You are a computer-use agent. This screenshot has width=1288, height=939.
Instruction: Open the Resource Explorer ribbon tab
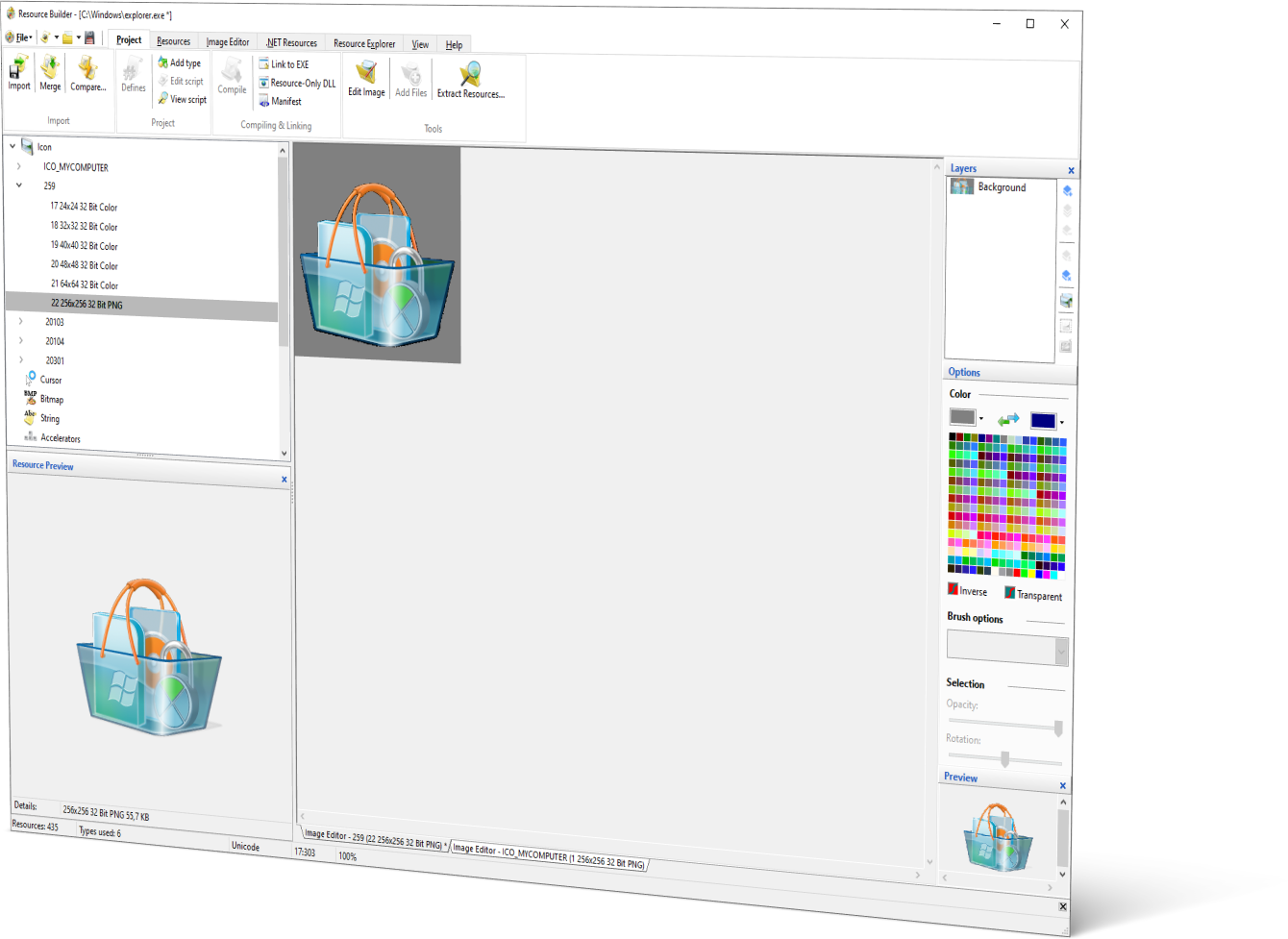tap(364, 43)
